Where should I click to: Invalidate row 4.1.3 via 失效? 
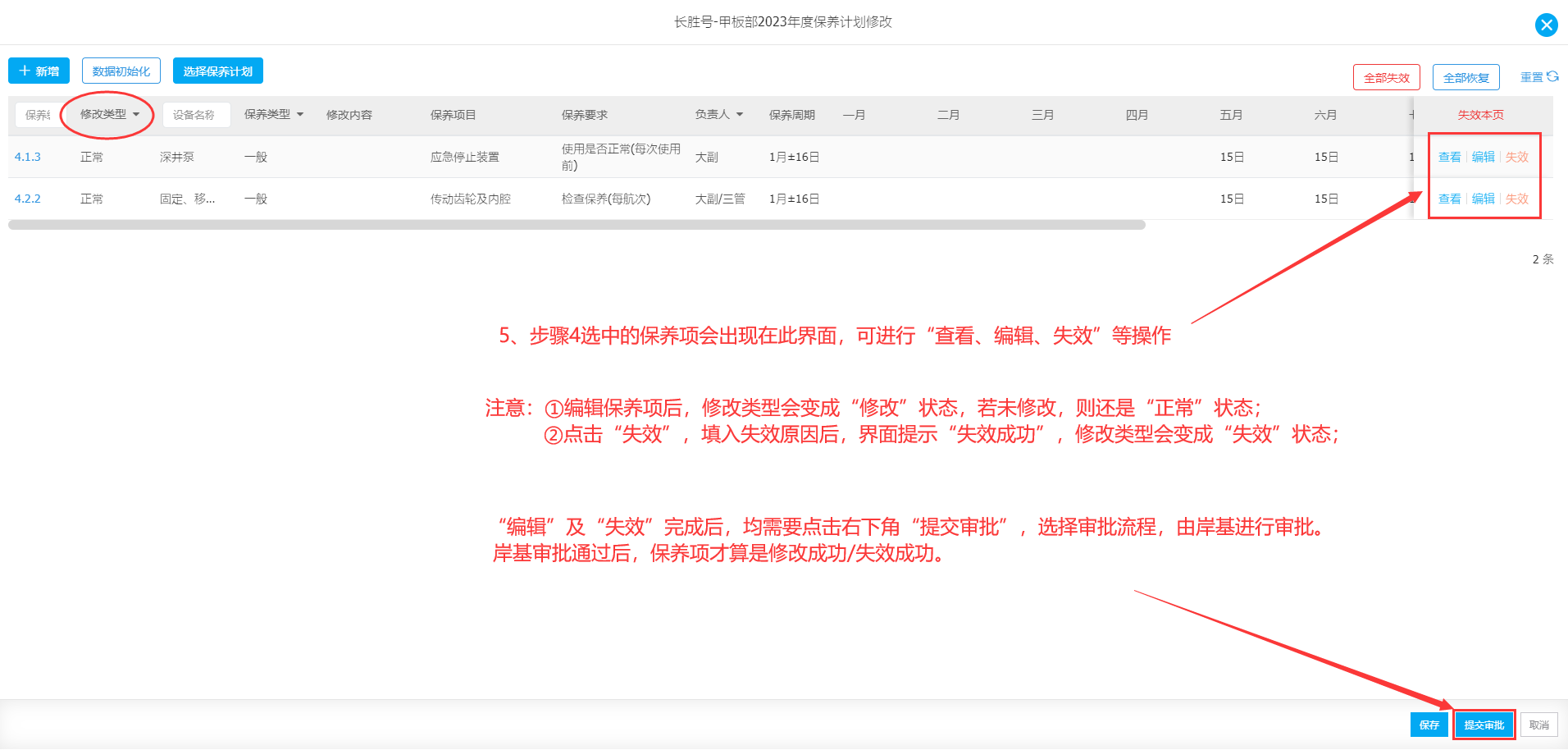click(1516, 157)
